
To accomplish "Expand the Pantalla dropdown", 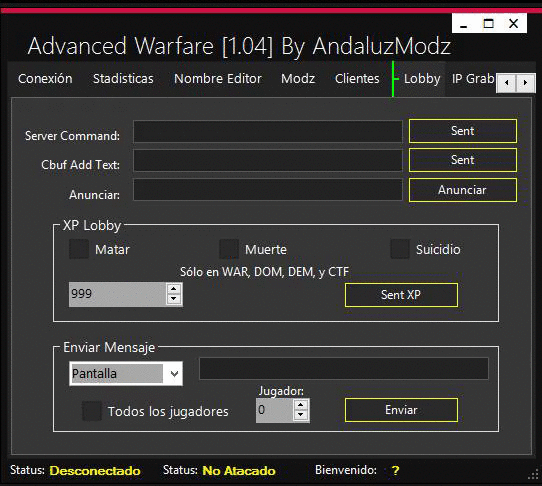I will tap(175, 374).
